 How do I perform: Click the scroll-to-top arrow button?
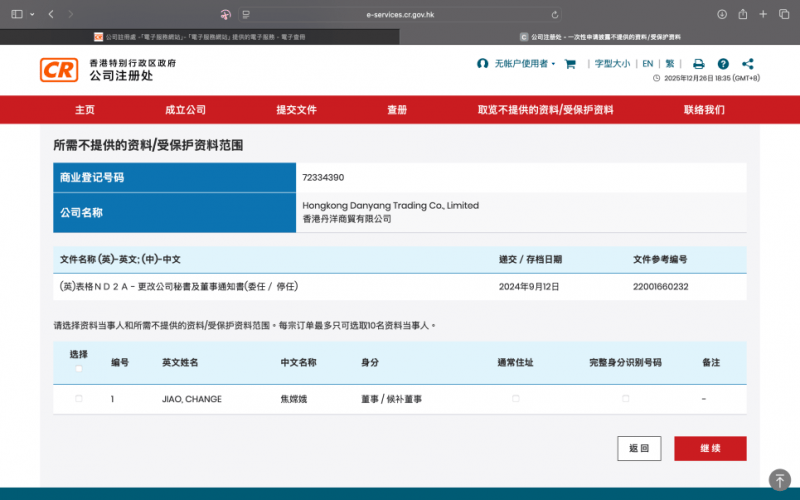coord(779,480)
